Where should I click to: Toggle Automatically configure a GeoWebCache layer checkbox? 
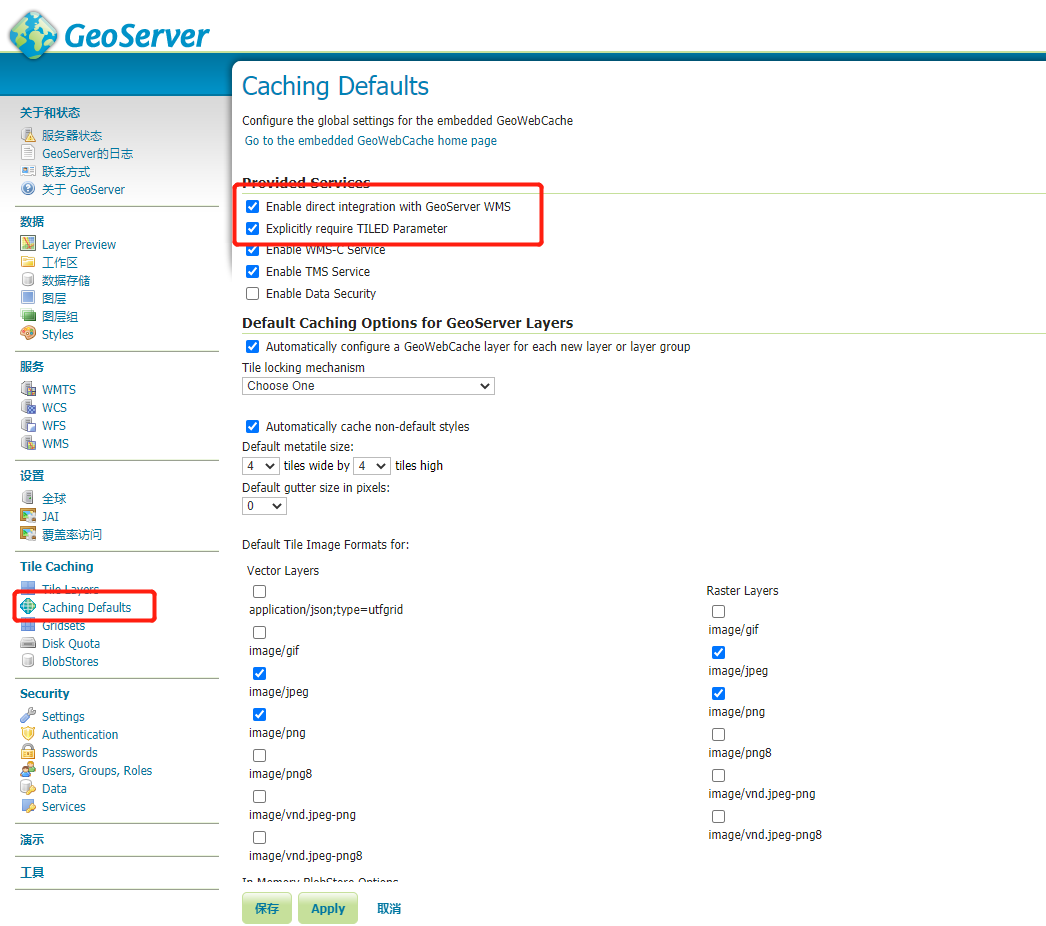(x=252, y=346)
